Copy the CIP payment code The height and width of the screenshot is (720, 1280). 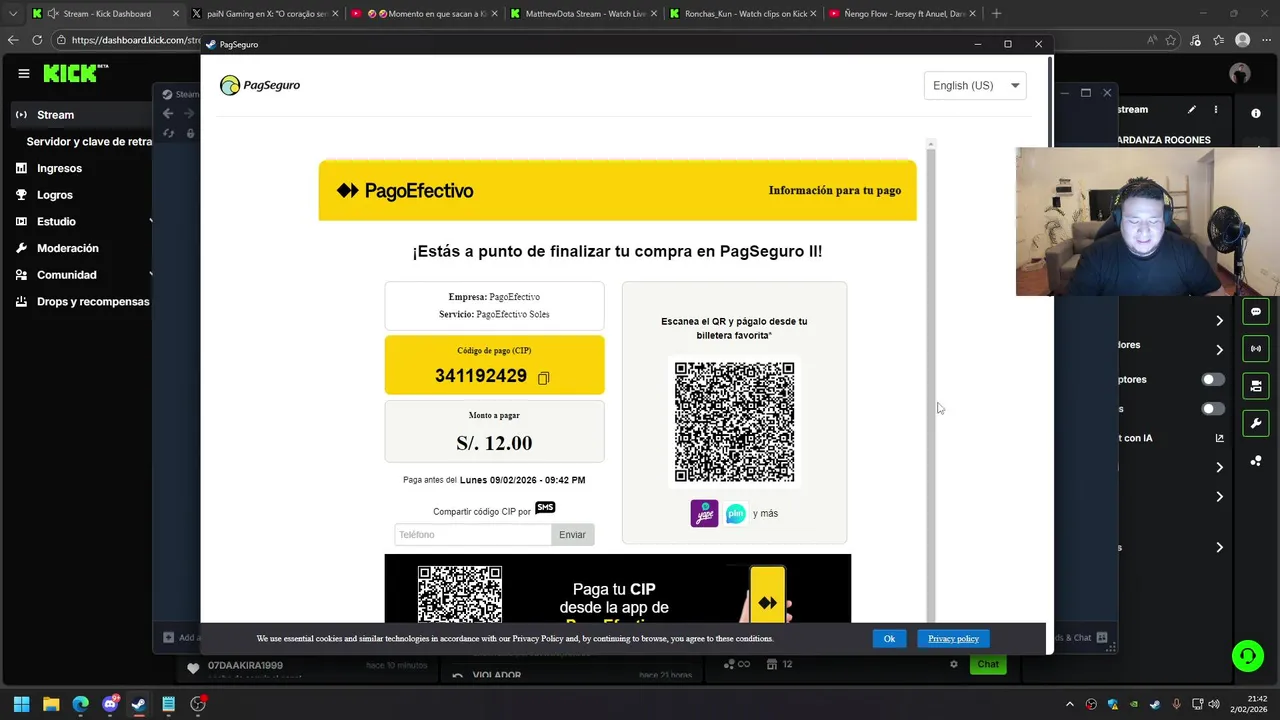[544, 378]
